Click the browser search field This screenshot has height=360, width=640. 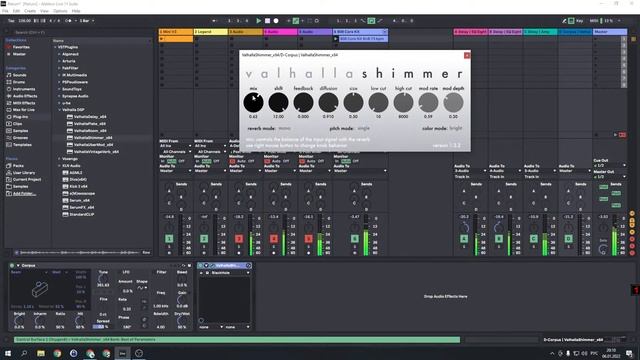coord(82,32)
